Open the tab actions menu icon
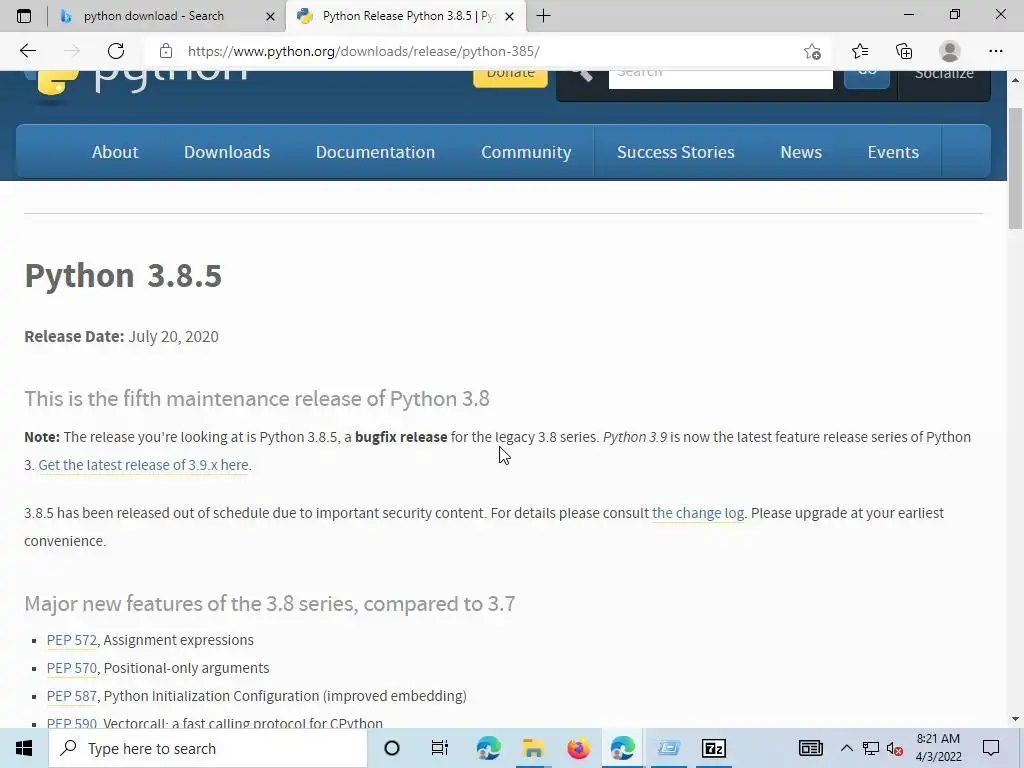Image resolution: width=1024 pixels, height=768 pixels. point(24,16)
